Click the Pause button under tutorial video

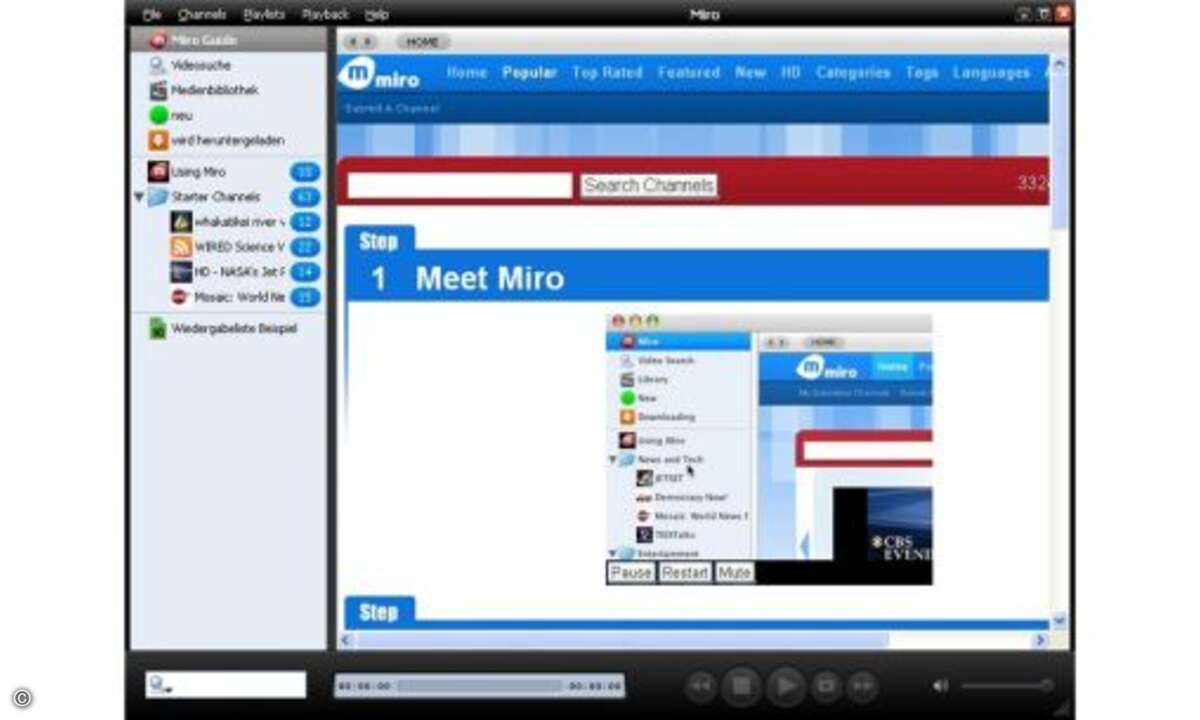pyautogui.click(x=631, y=573)
